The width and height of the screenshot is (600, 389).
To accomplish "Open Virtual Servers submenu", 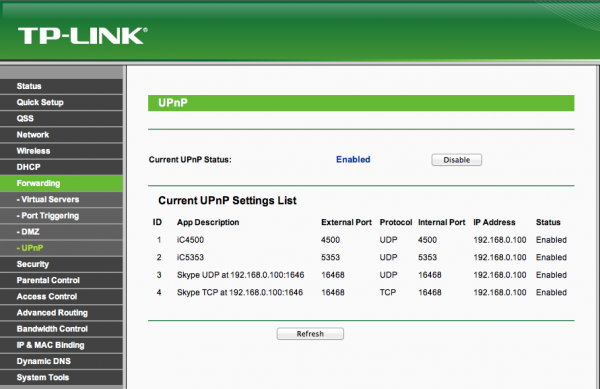I will (x=61, y=199).
